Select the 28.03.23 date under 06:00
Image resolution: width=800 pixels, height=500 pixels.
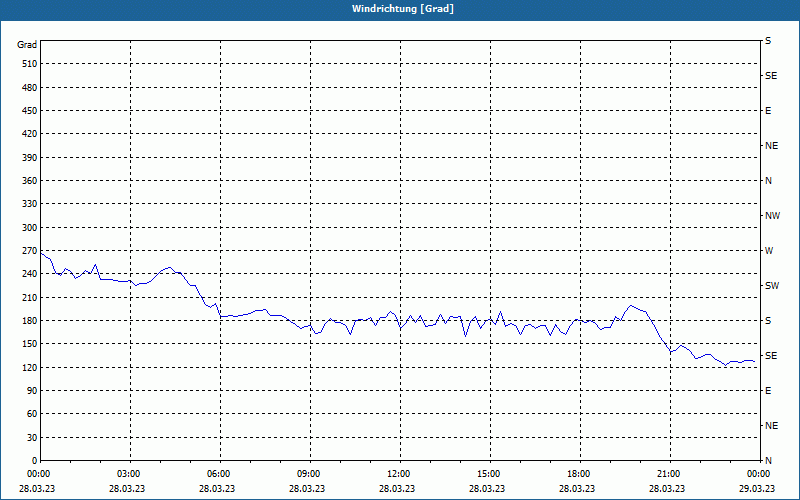point(217,489)
